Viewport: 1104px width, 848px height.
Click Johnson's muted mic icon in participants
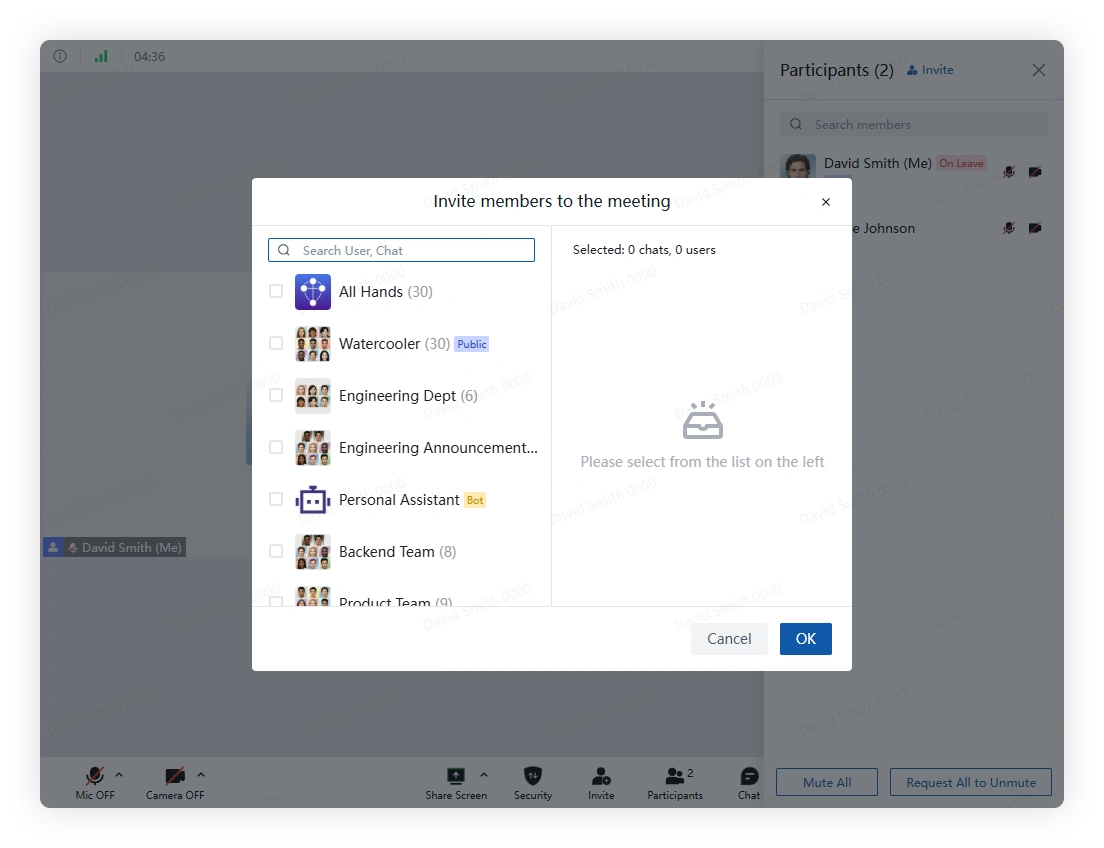click(x=1009, y=228)
